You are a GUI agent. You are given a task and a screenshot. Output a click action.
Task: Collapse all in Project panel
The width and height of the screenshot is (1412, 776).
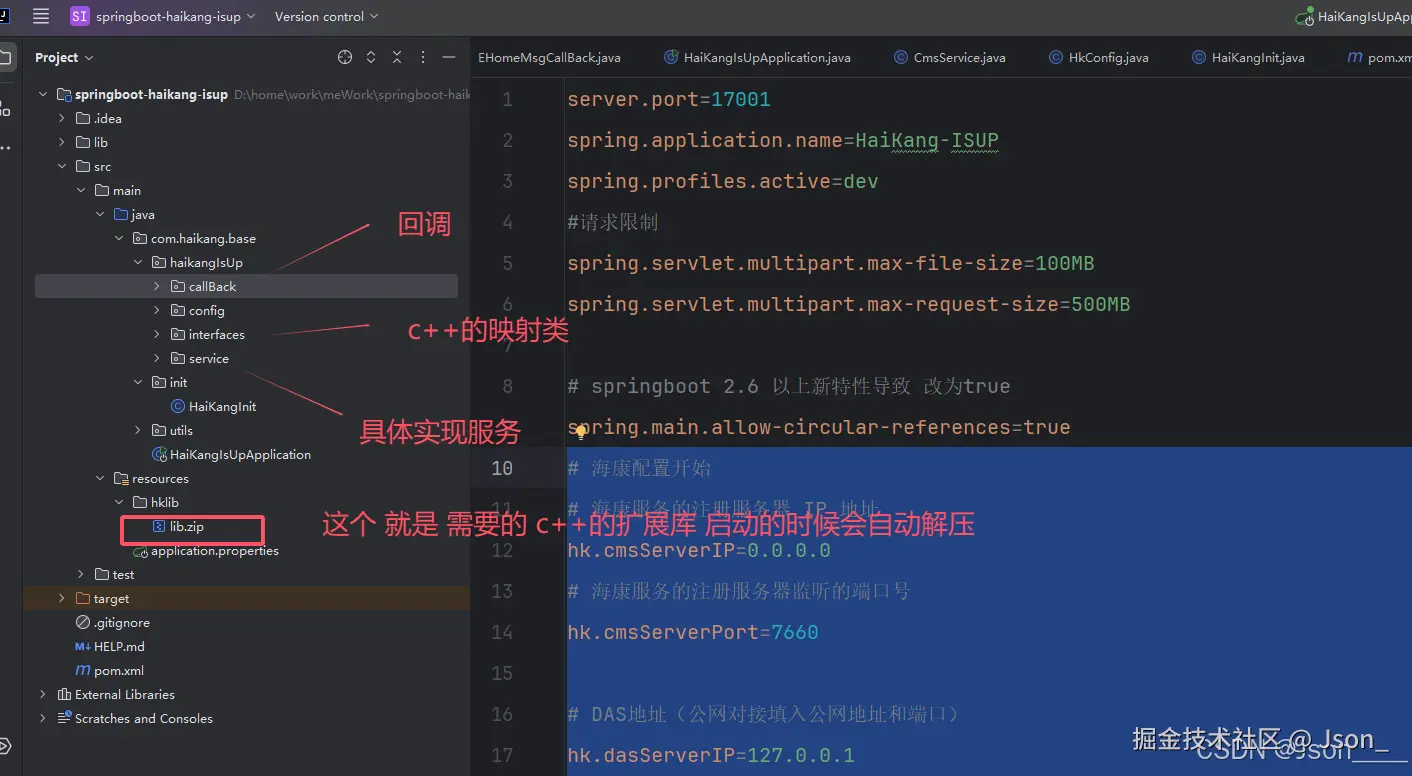click(397, 57)
